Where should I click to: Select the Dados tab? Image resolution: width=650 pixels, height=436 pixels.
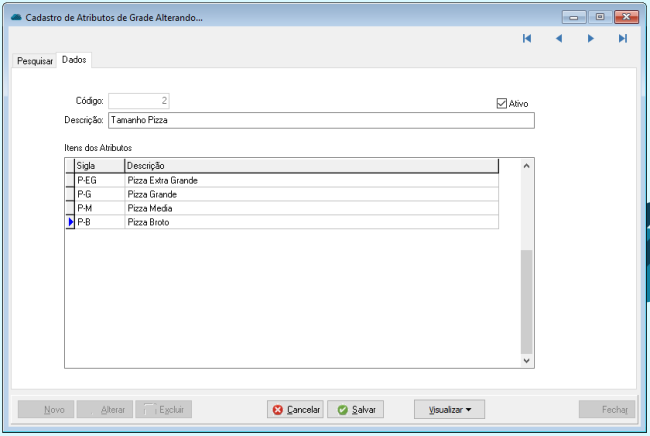[x=74, y=60]
